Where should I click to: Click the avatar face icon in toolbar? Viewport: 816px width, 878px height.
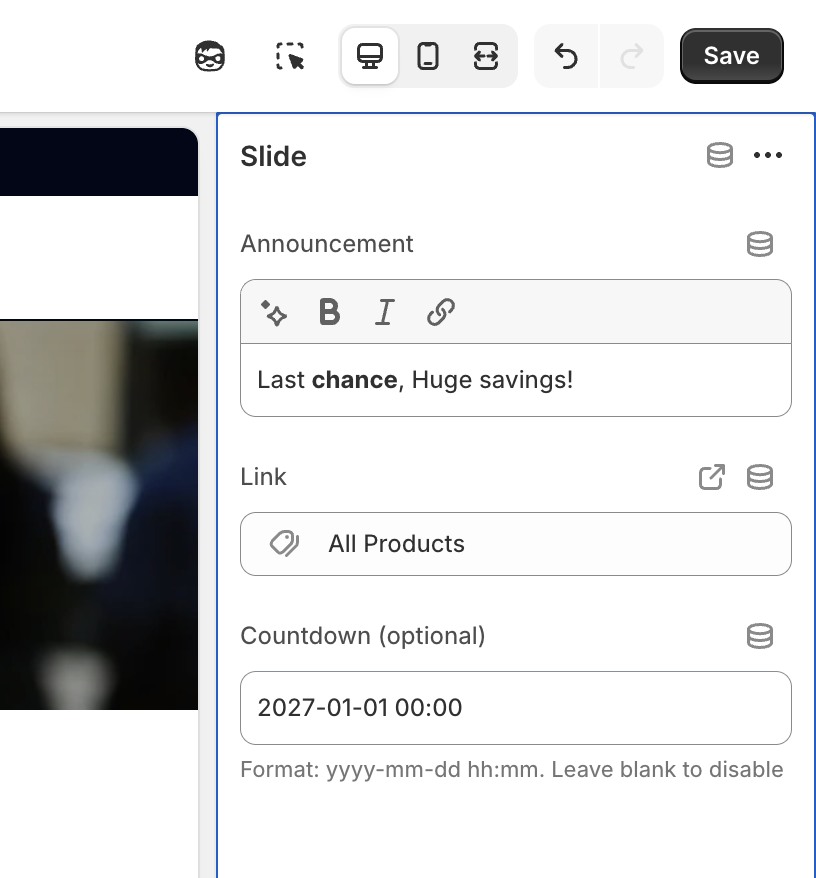click(210, 56)
